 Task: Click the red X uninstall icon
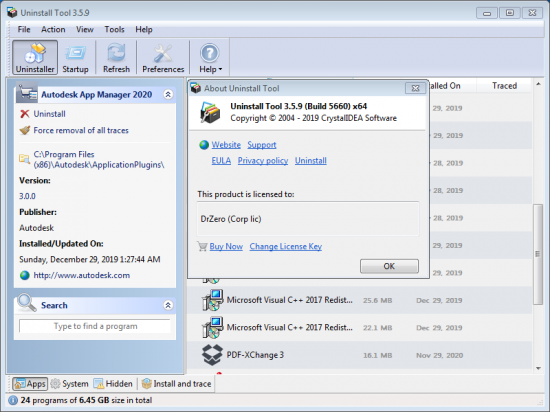(25, 114)
